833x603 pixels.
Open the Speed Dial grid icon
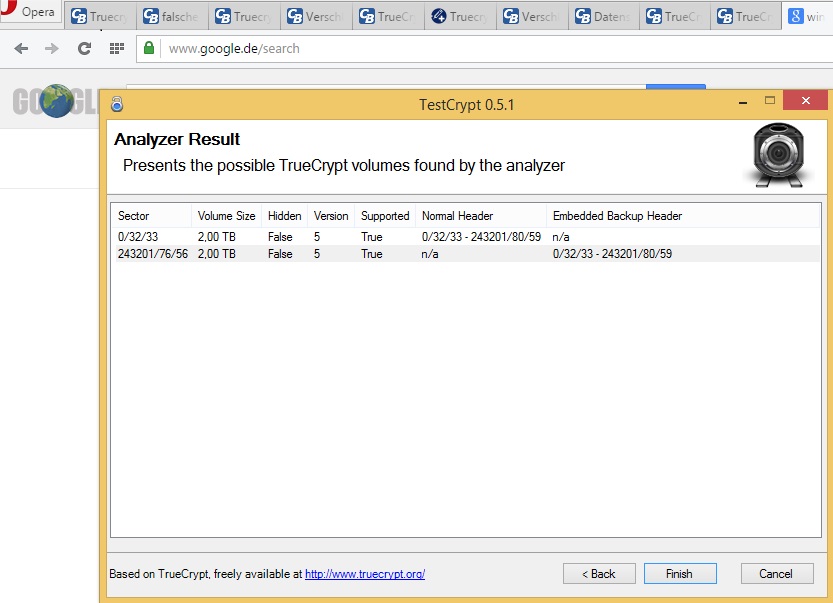(116, 49)
